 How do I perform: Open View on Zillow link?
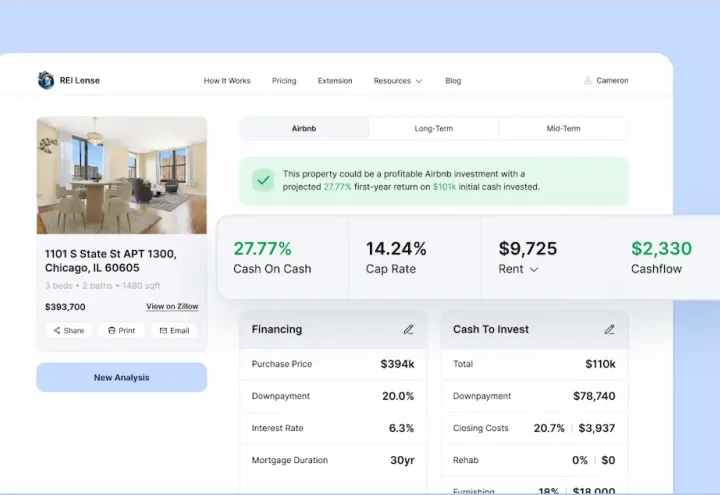172,306
